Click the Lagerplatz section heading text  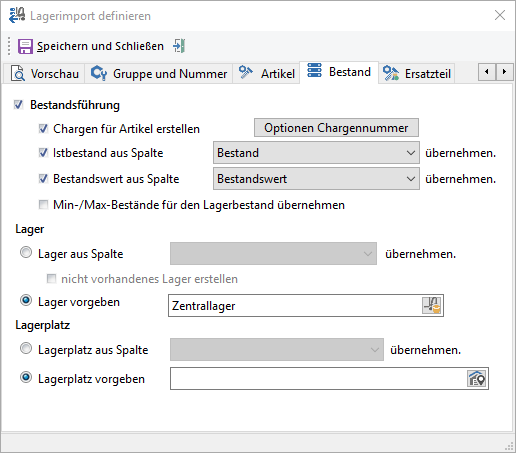(43, 325)
